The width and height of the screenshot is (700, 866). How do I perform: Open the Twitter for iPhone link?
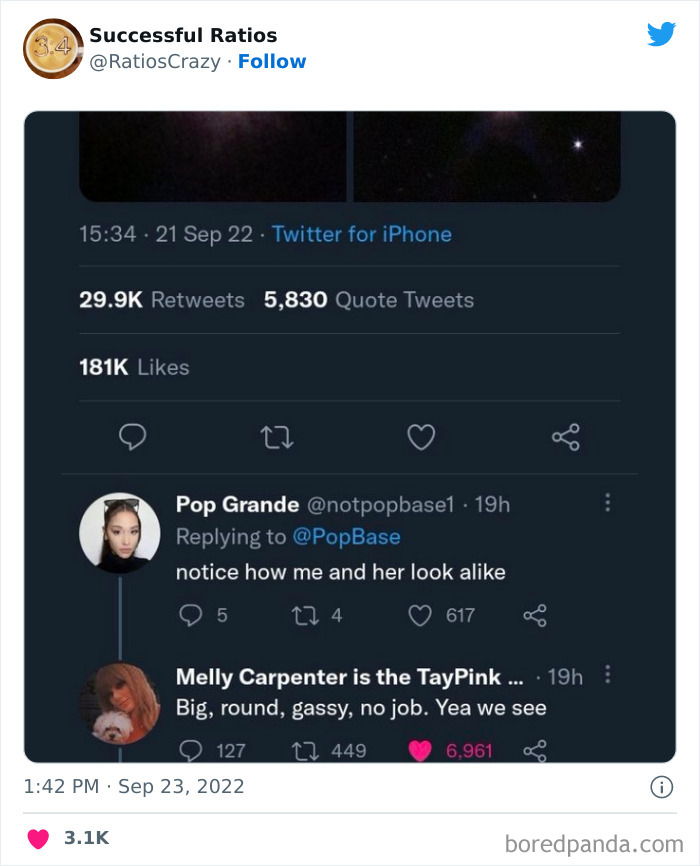point(361,234)
